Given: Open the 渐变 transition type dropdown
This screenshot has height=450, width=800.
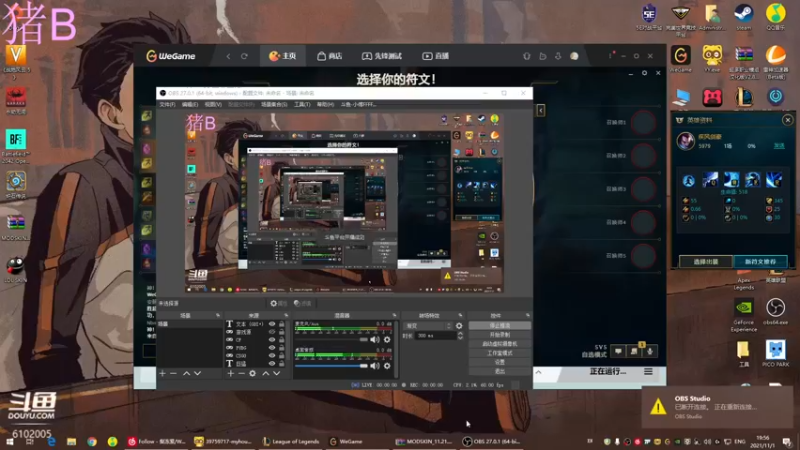Looking at the screenshot, I should (x=429, y=326).
